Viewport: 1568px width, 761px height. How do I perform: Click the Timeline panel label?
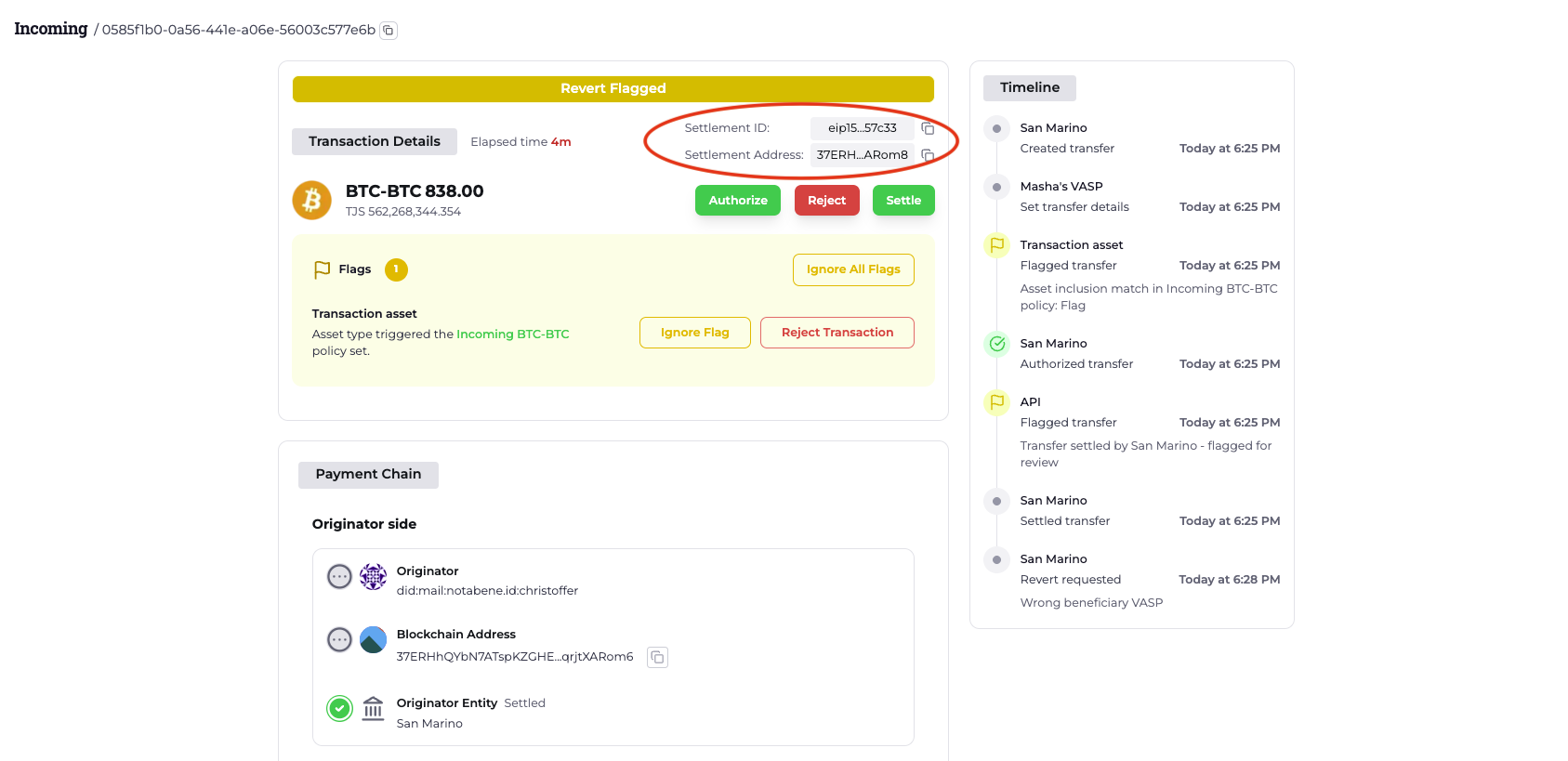tap(1030, 87)
